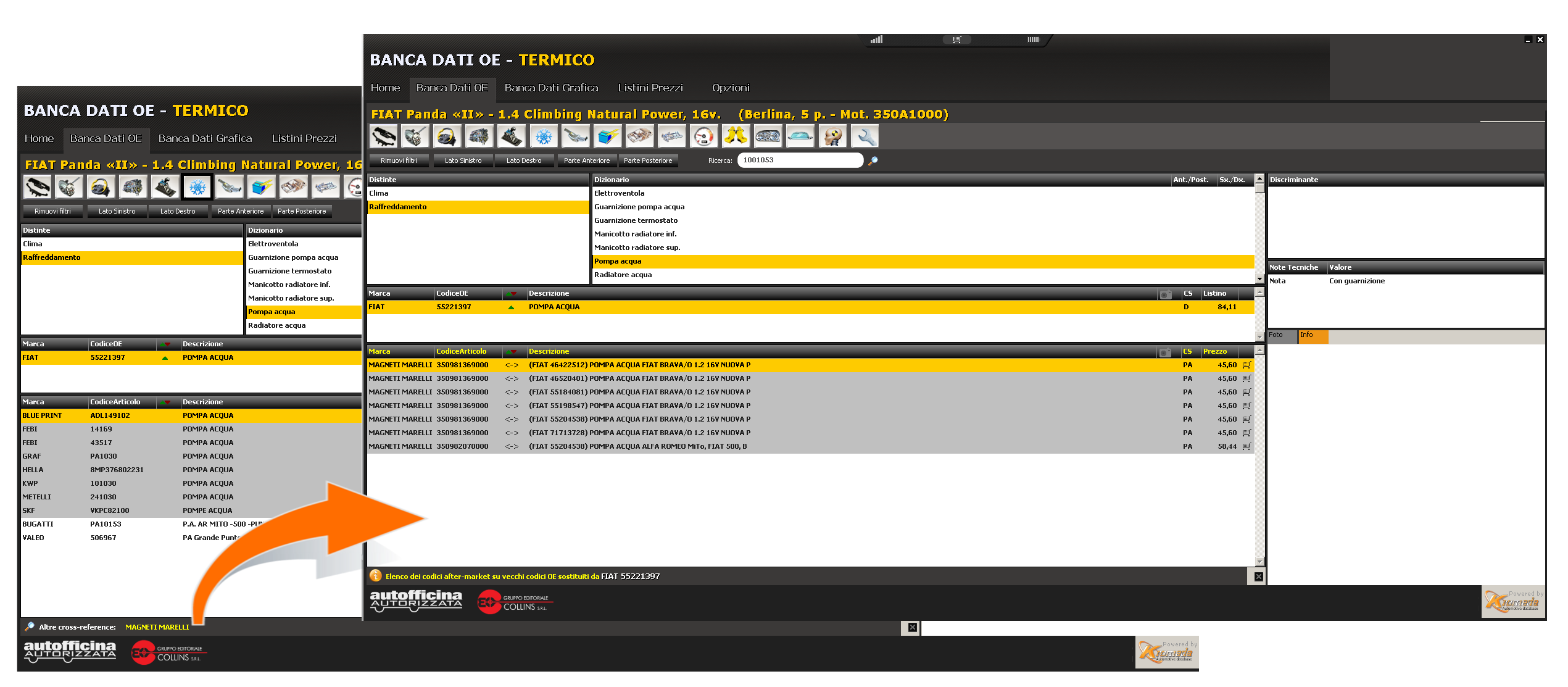Add the FIAT 46422512 row to cart
Image resolution: width=1568 pixels, height=687 pixels.
1247,365
